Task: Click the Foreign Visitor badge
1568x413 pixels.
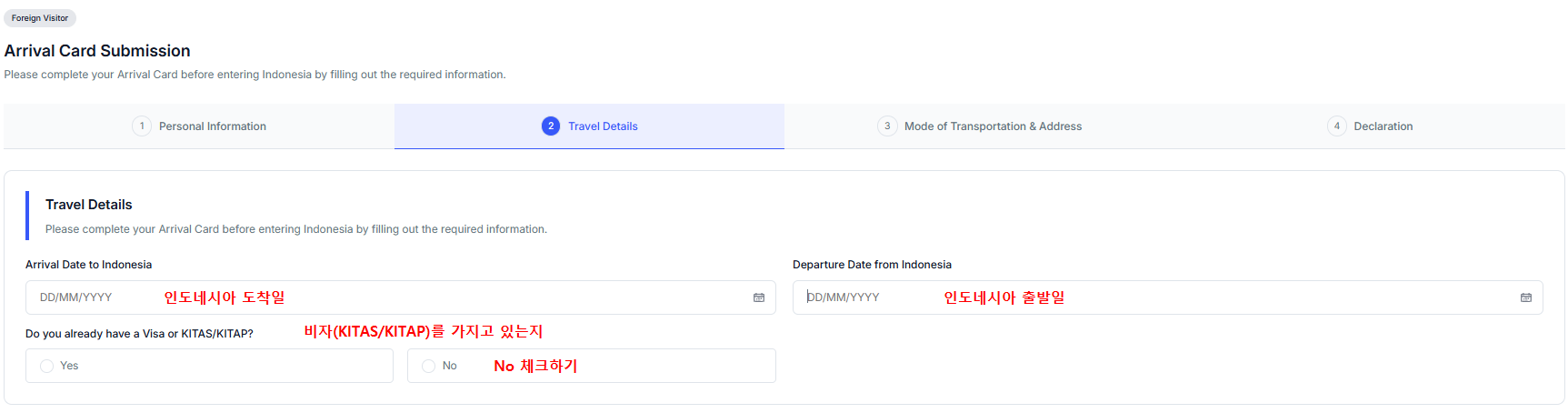Action: (x=40, y=18)
